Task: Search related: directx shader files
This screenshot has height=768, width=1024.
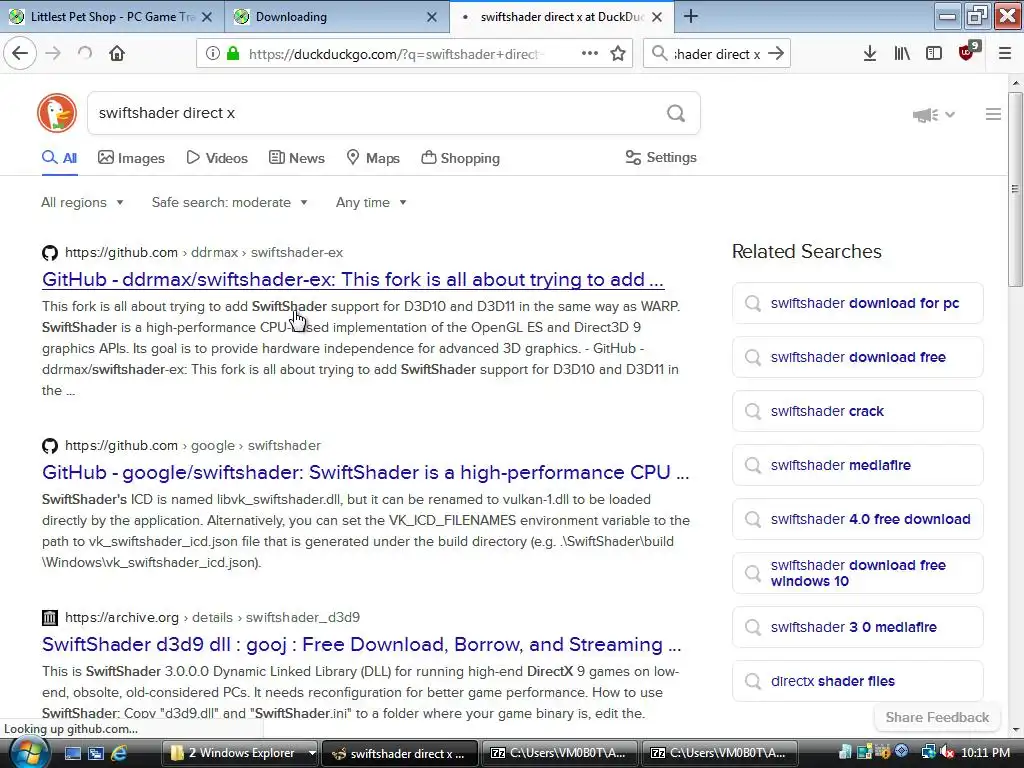Action: [x=857, y=681]
